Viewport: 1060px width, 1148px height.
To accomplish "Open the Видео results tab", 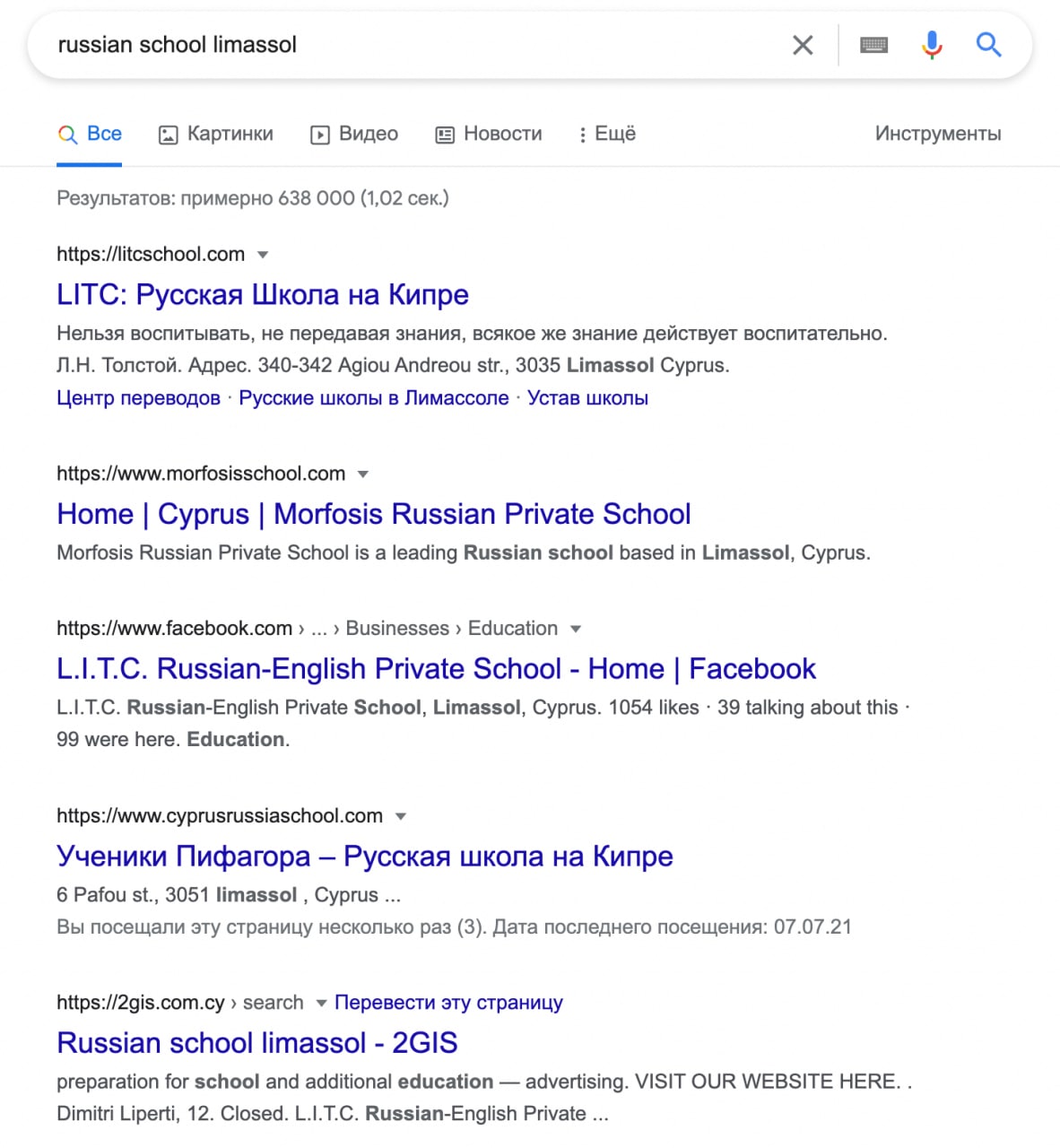I will [x=354, y=135].
